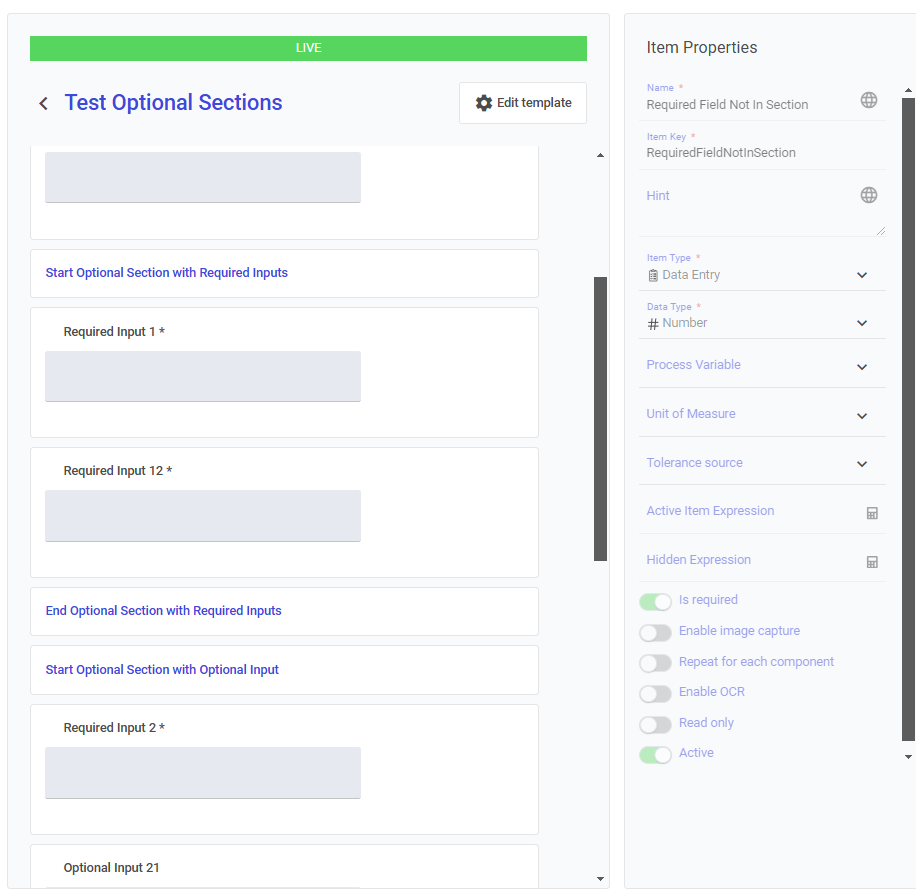
Task: Click the Required Input 1 entry field
Action: (x=203, y=376)
